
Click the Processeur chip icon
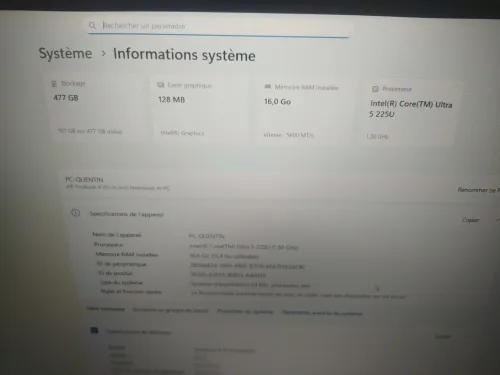tap(375, 89)
